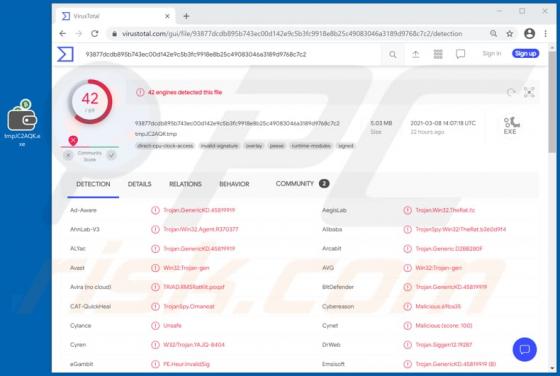This screenshot has width=560, height=376.
Task: Open browser zoom search icon in address bar
Action: click(x=493, y=34)
